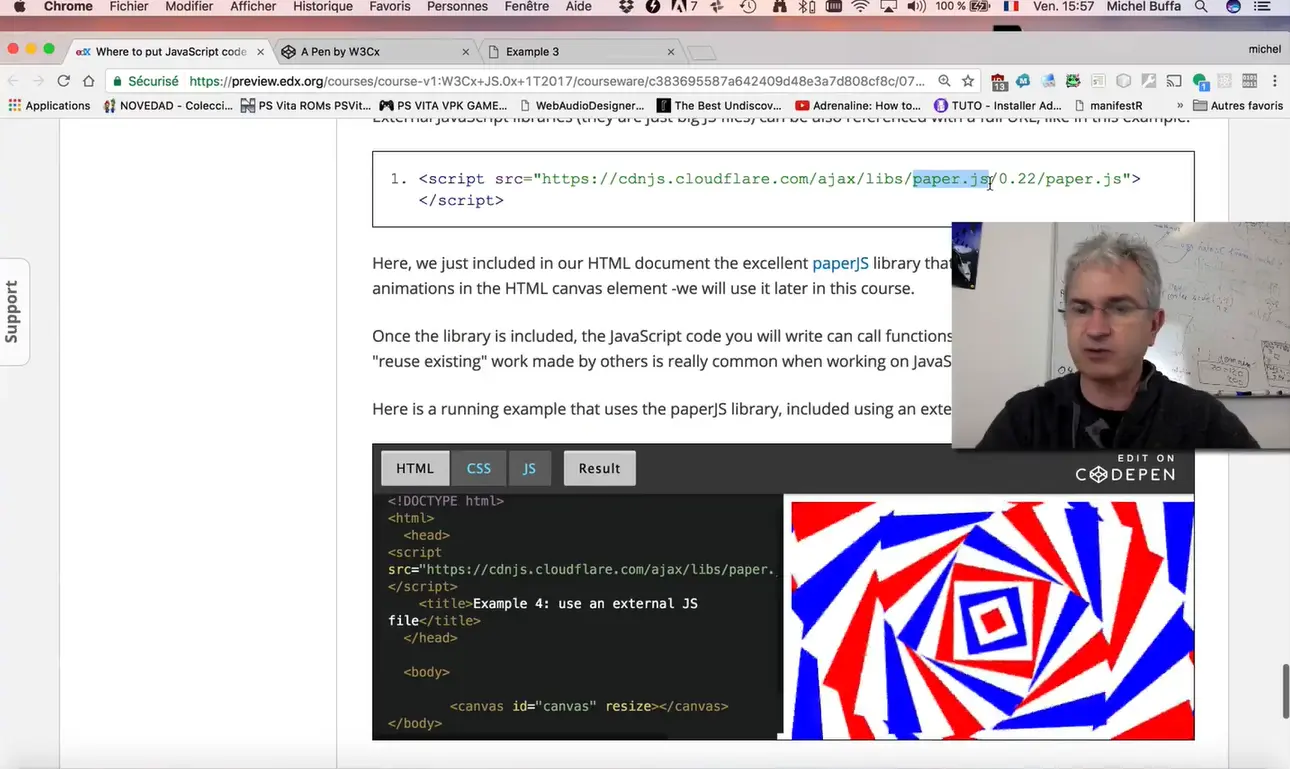Close the 'Example 3' tab
The image size is (1290, 769).
tap(671, 52)
